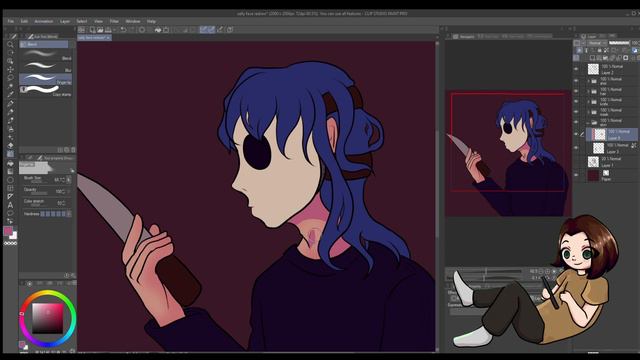Select the Pen tool
Screen dimensions: 640x360
coord(10,103)
